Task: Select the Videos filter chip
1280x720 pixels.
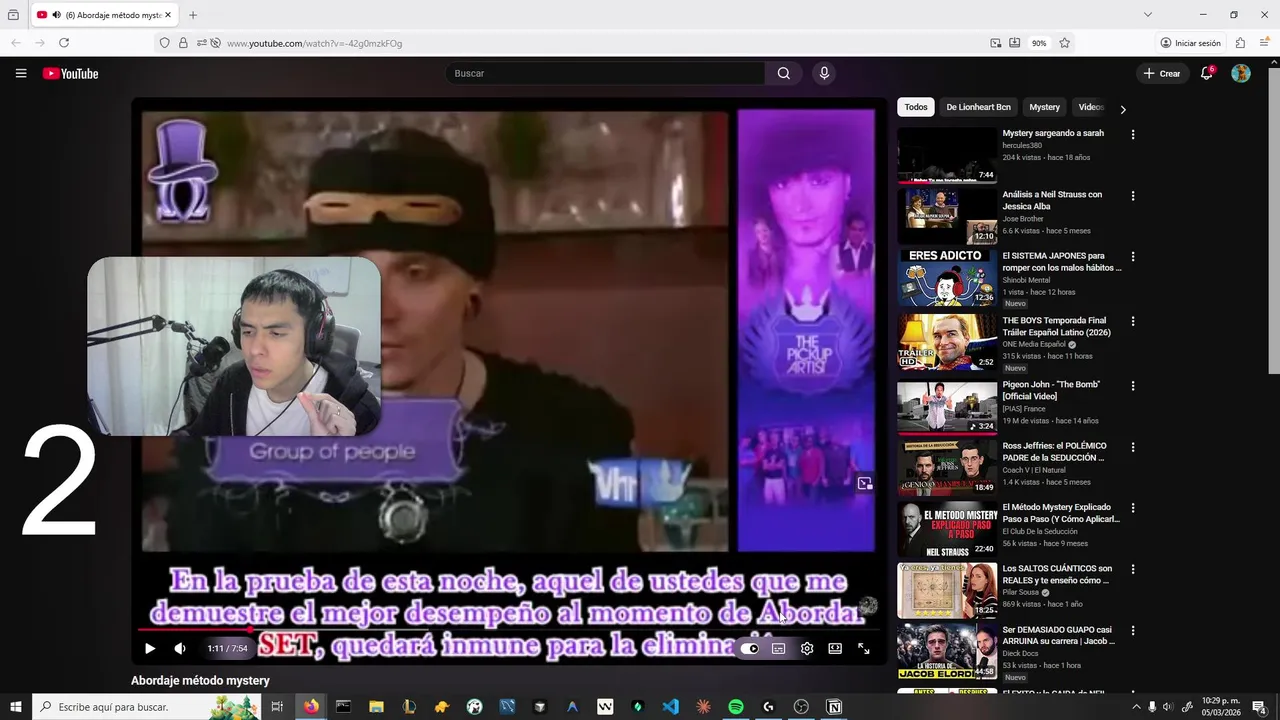Action: [x=1090, y=107]
